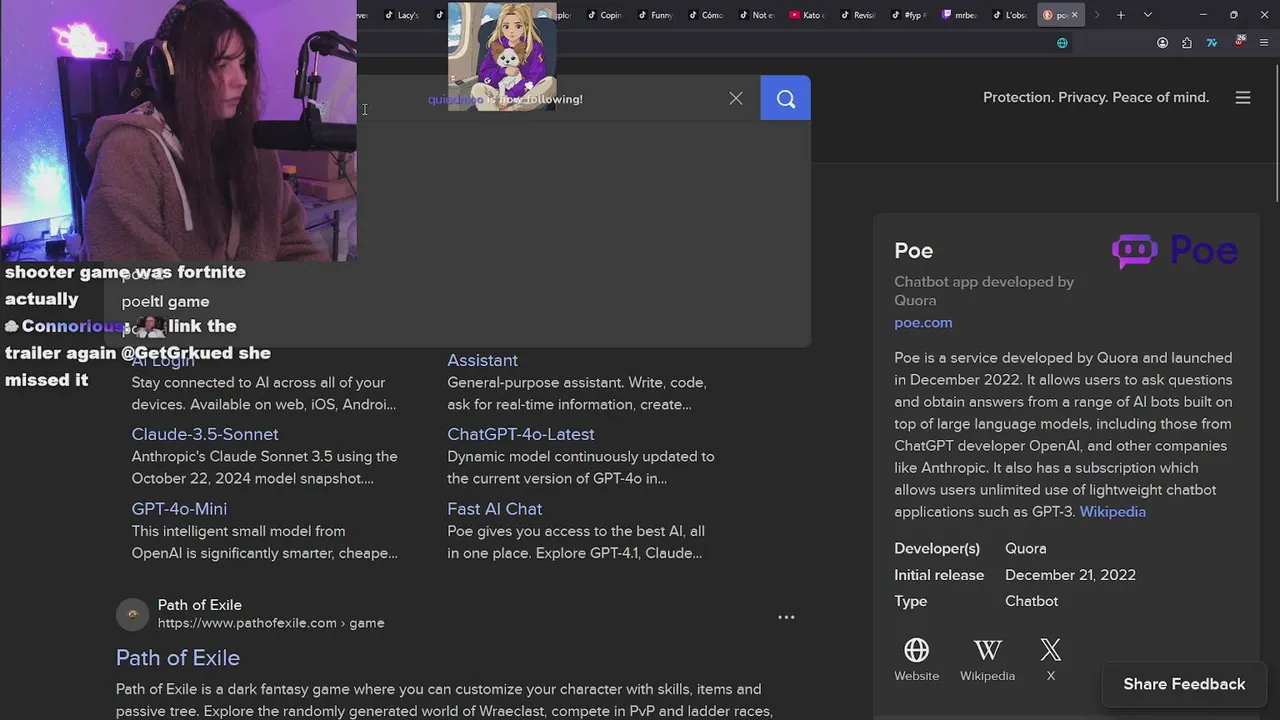Switch to the #fyp TikTok tab
Viewport: 1280px width, 720px height.
908,15
